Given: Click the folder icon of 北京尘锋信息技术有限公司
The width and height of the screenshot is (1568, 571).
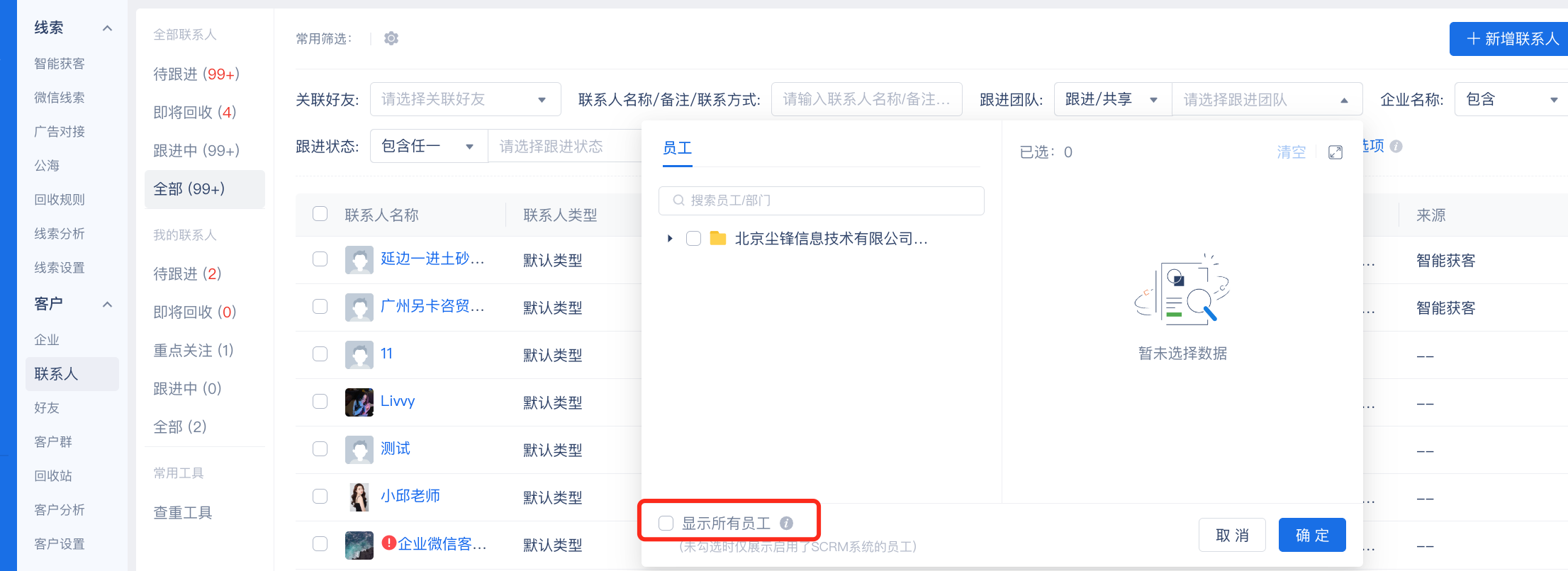Looking at the screenshot, I should pyautogui.click(x=718, y=238).
